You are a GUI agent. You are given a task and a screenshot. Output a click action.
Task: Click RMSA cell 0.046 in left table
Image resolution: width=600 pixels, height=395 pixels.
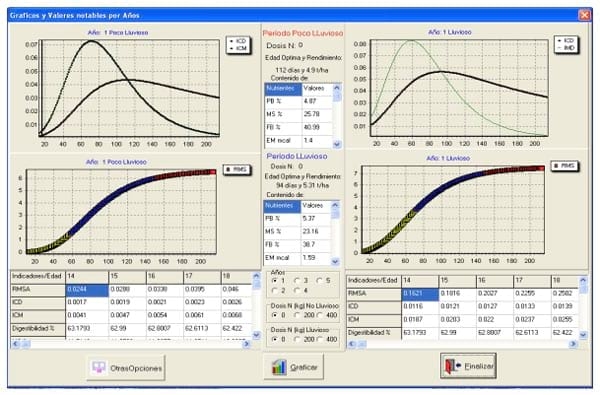(236, 290)
